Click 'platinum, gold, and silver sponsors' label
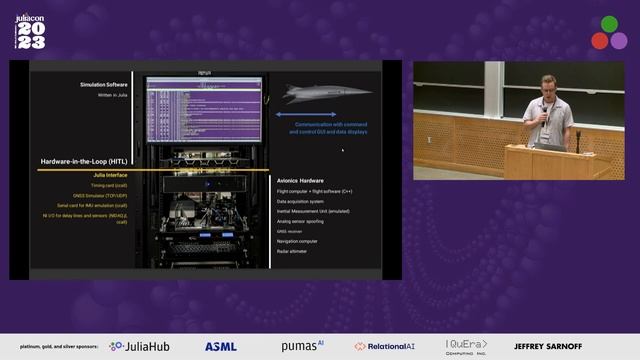The height and width of the screenshot is (360, 640). click(x=59, y=347)
